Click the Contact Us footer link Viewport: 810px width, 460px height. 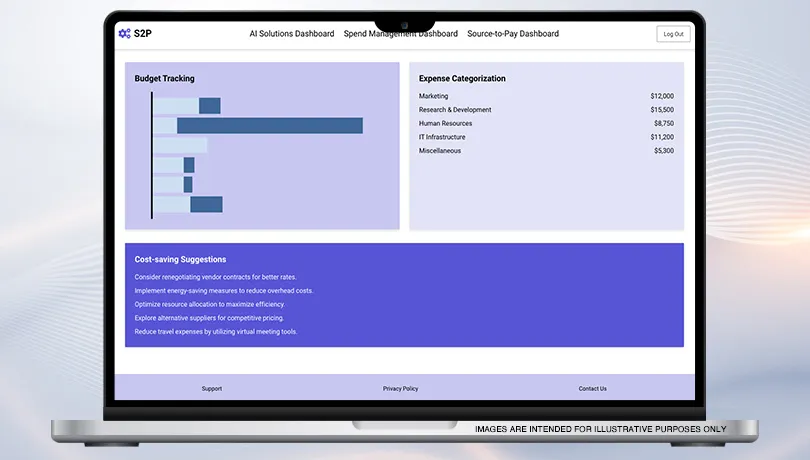tap(592, 388)
